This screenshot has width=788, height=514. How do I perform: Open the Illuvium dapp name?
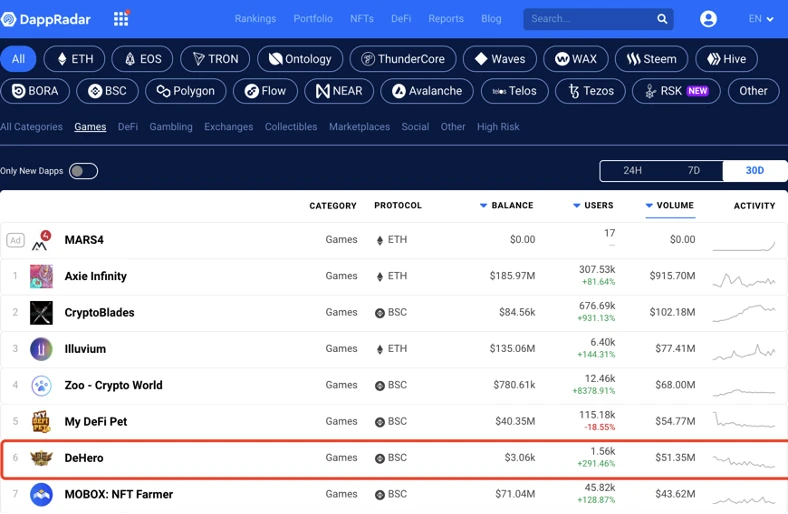(x=85, y=349)
